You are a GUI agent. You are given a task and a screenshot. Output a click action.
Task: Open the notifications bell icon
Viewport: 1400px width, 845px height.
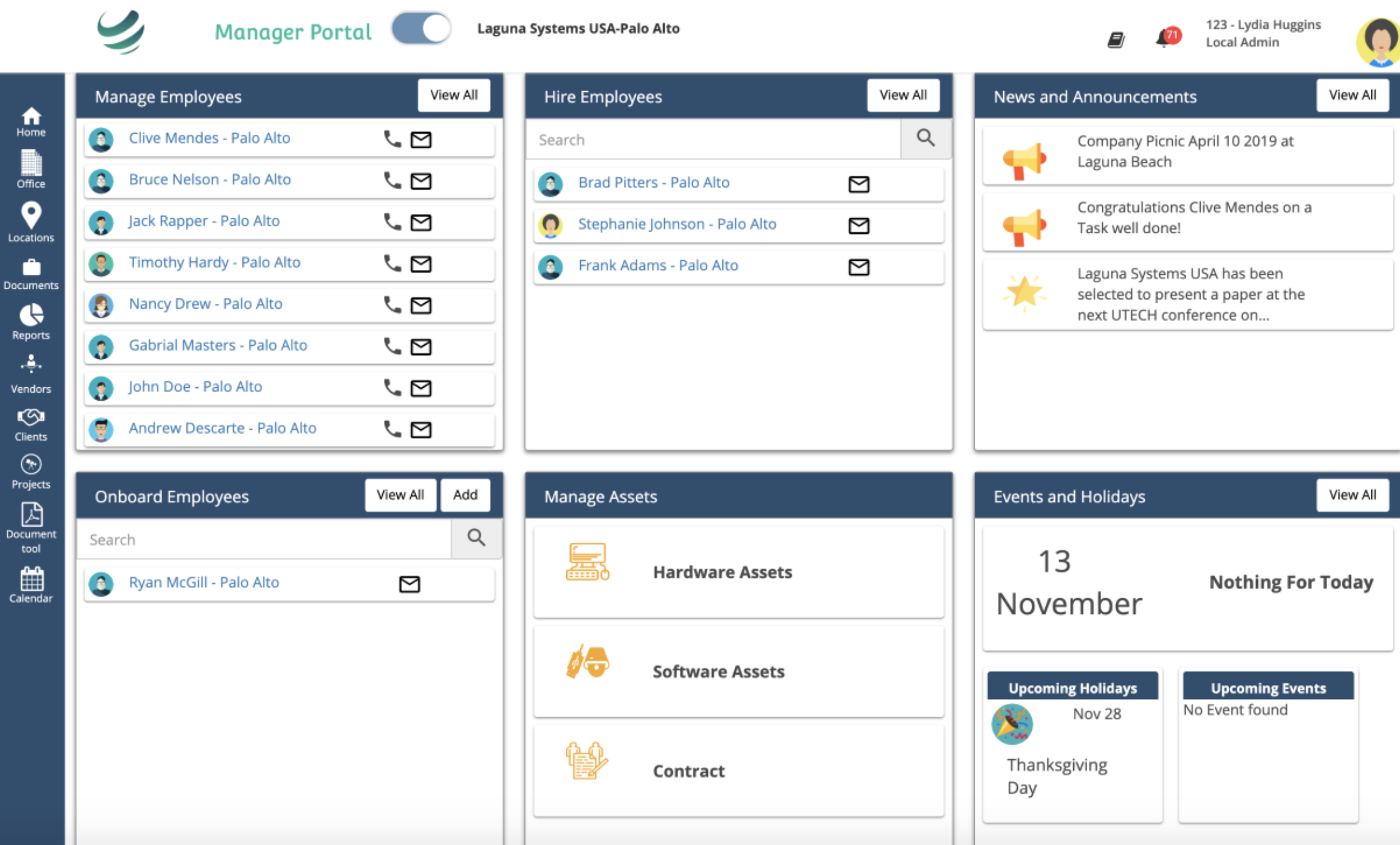1165,38
